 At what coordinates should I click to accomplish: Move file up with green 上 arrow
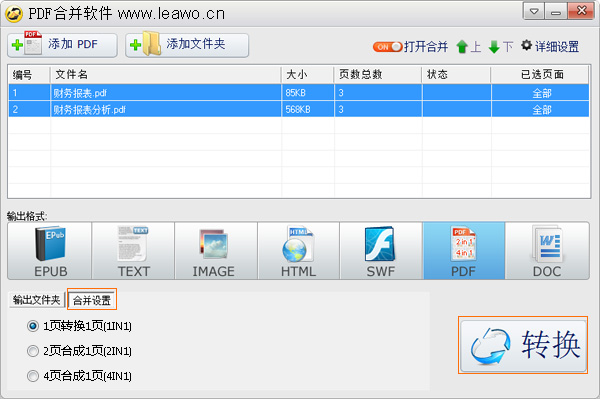pos(469,47)
